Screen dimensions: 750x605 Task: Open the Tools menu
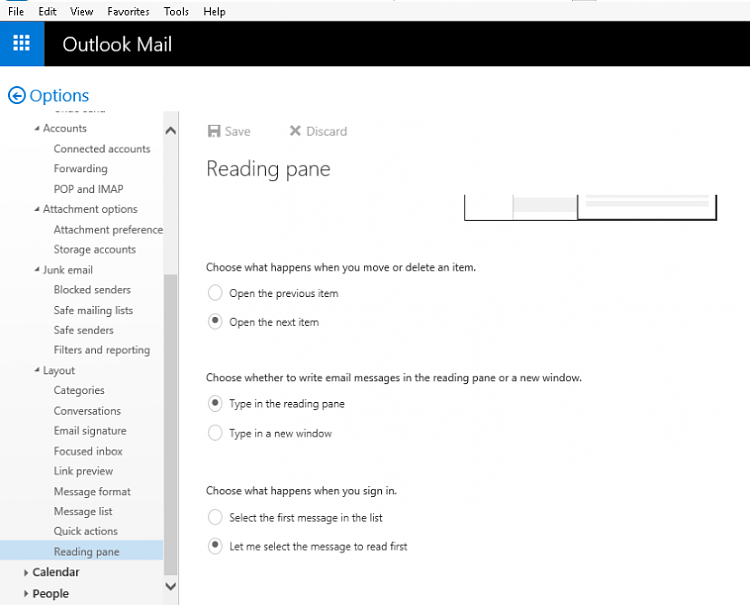pos(176,11)
